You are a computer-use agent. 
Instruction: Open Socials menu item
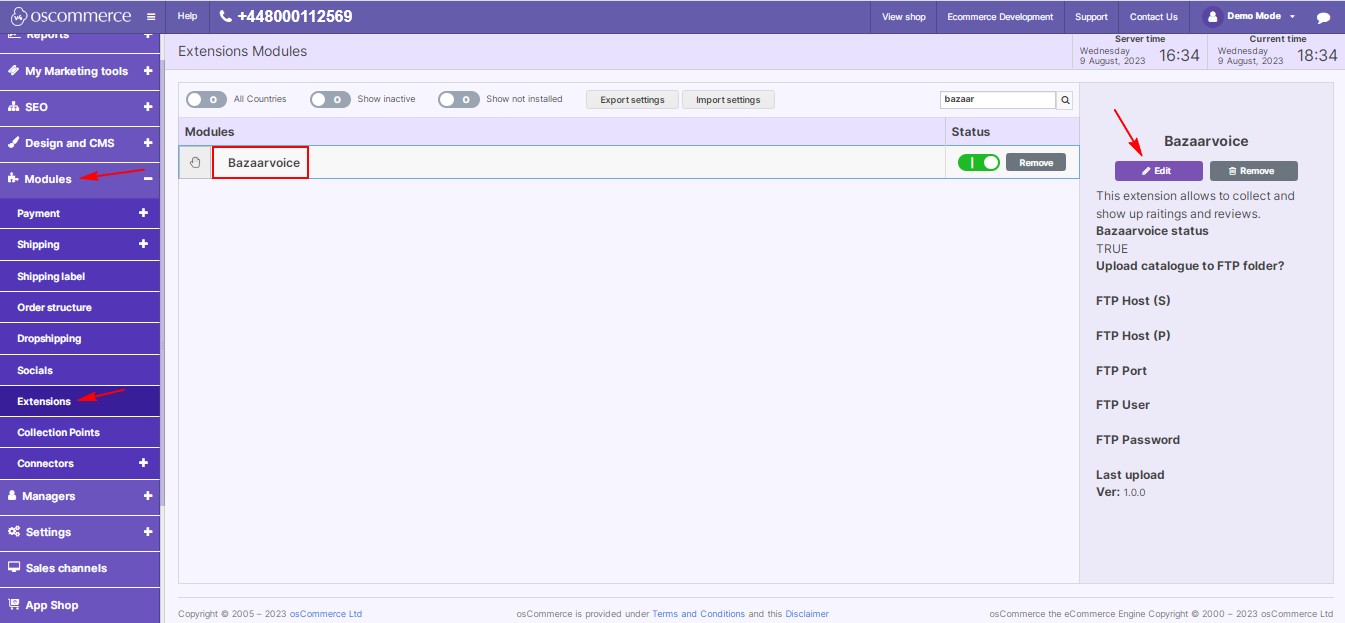80,370
